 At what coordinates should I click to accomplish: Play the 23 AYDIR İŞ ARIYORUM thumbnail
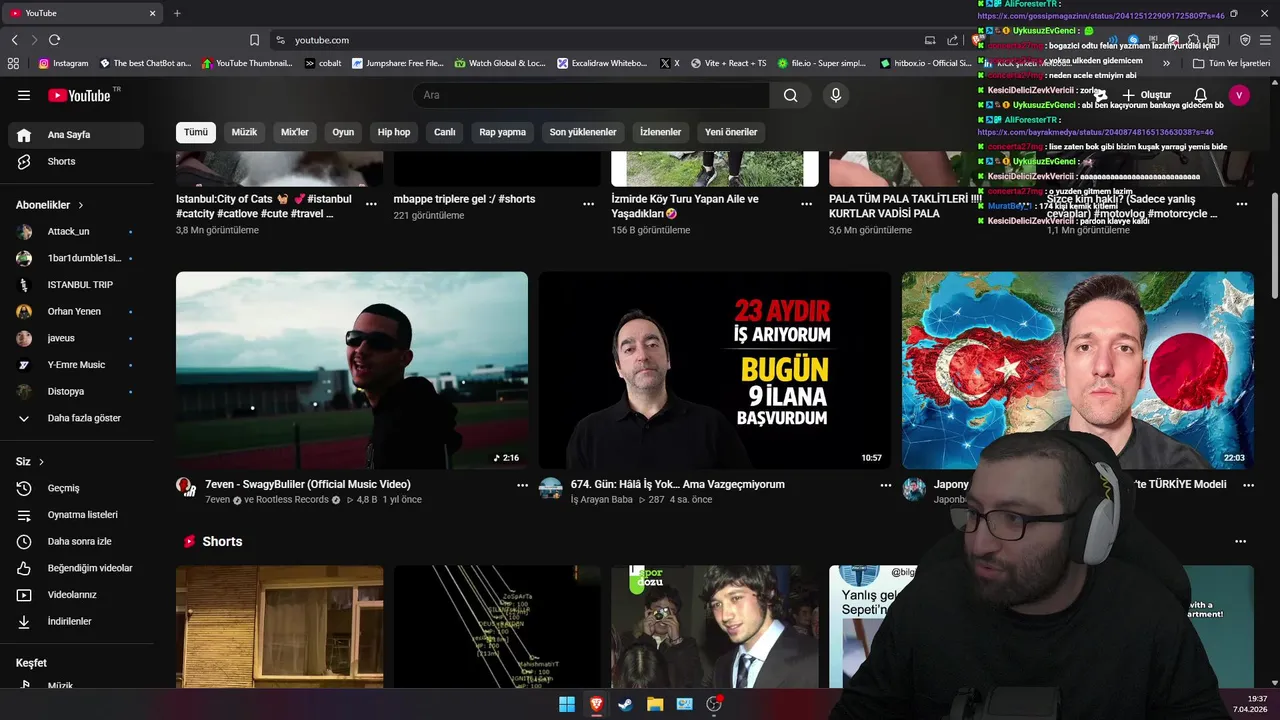click(x=714, y=370)
